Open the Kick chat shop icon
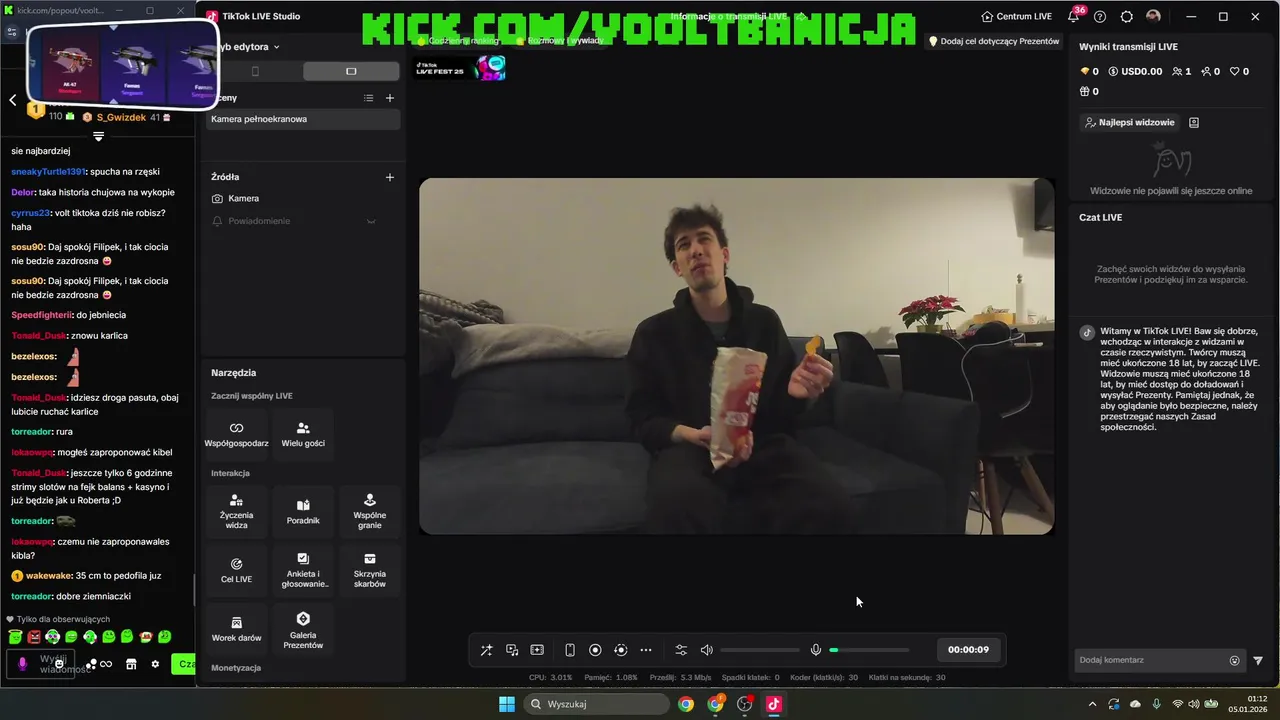The height and width of the screenshot is (720, 1280). [131, 664]
